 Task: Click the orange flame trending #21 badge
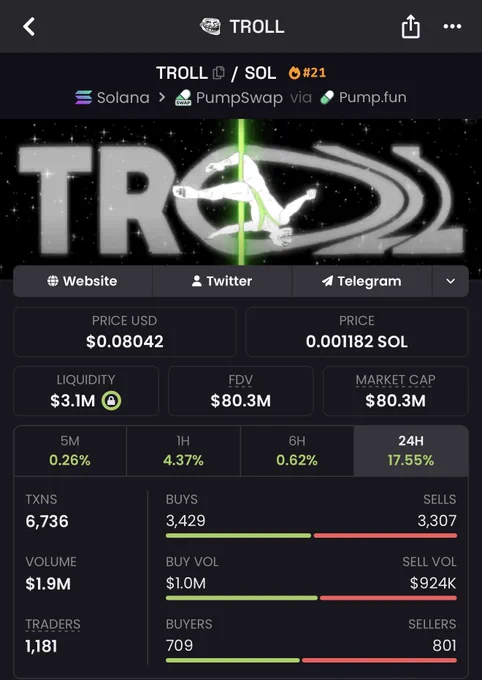tap(307, 72)
